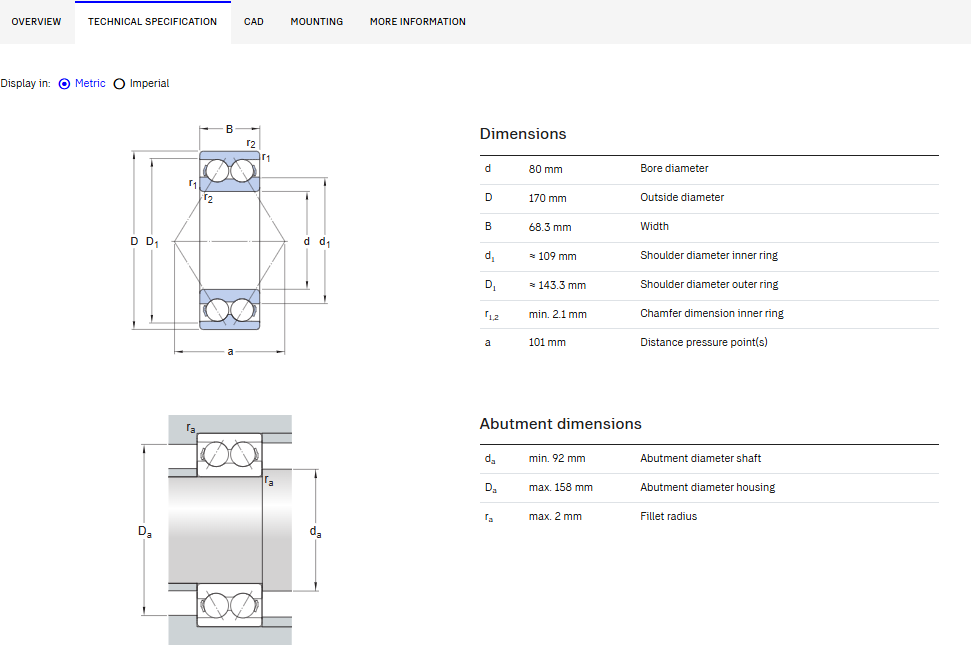Viewport: 971px width, 654px height.
Task: Click the Dimensions heading
Action: [x=523, y=134]
